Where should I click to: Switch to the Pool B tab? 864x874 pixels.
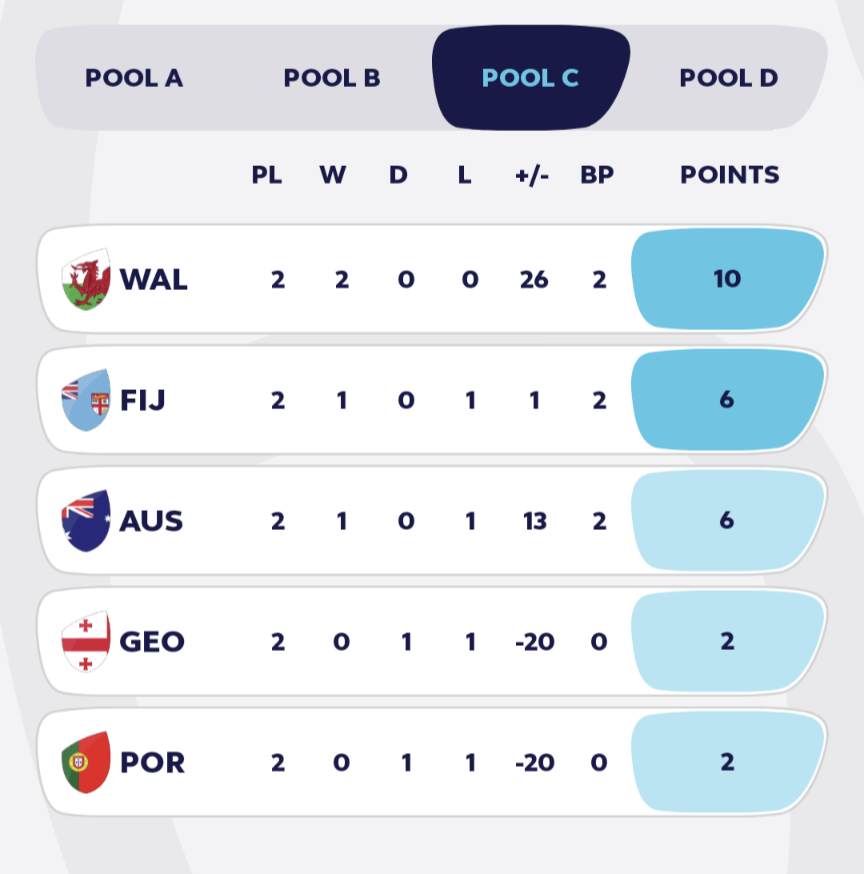pos(332,78)
